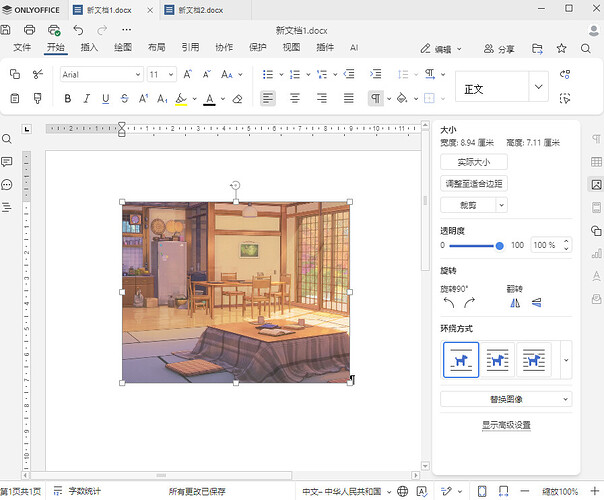The height and width of the screenshot is (500, 604).
Task: Flip image horizontally
Action: [x=515, y=303]
